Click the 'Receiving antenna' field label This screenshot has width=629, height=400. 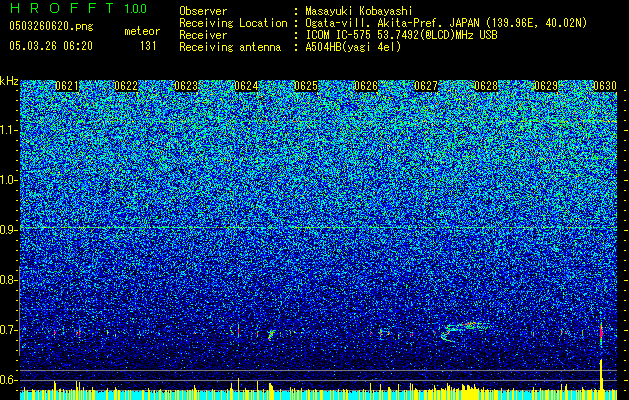230,47
